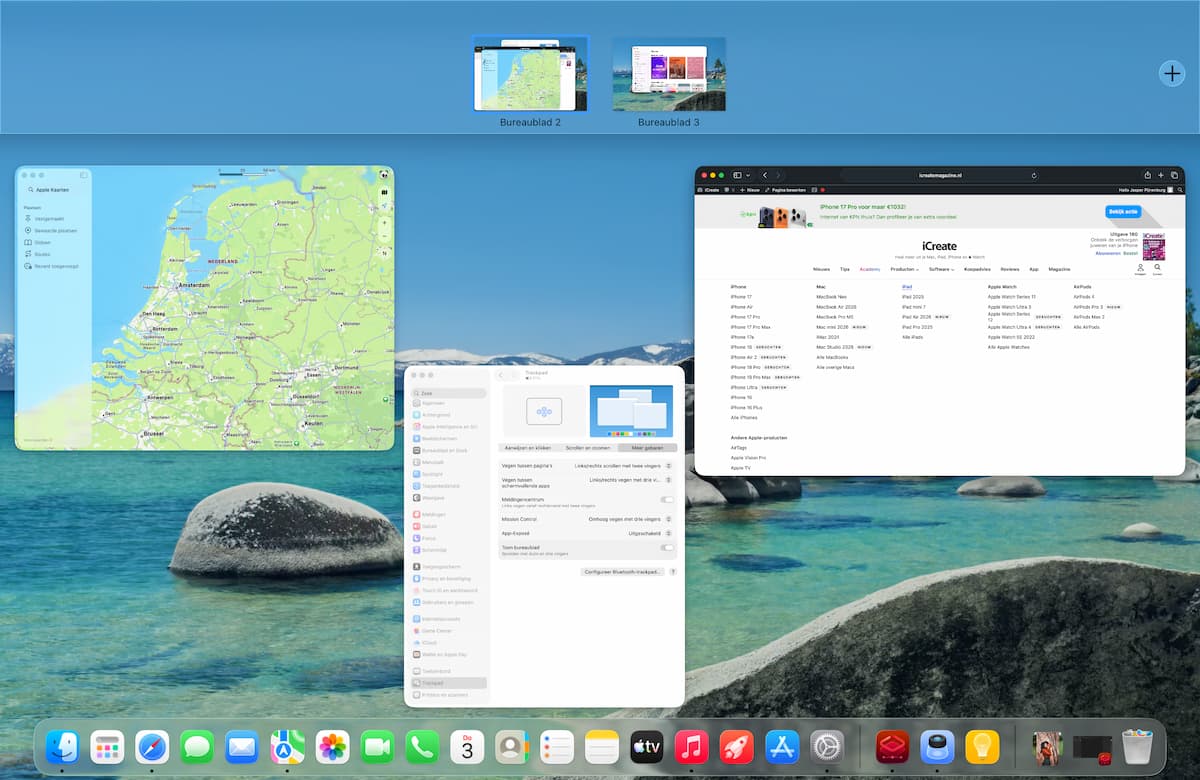
Task: Click Apple Kaarten search field in Maps
Action: click(52, 189)
